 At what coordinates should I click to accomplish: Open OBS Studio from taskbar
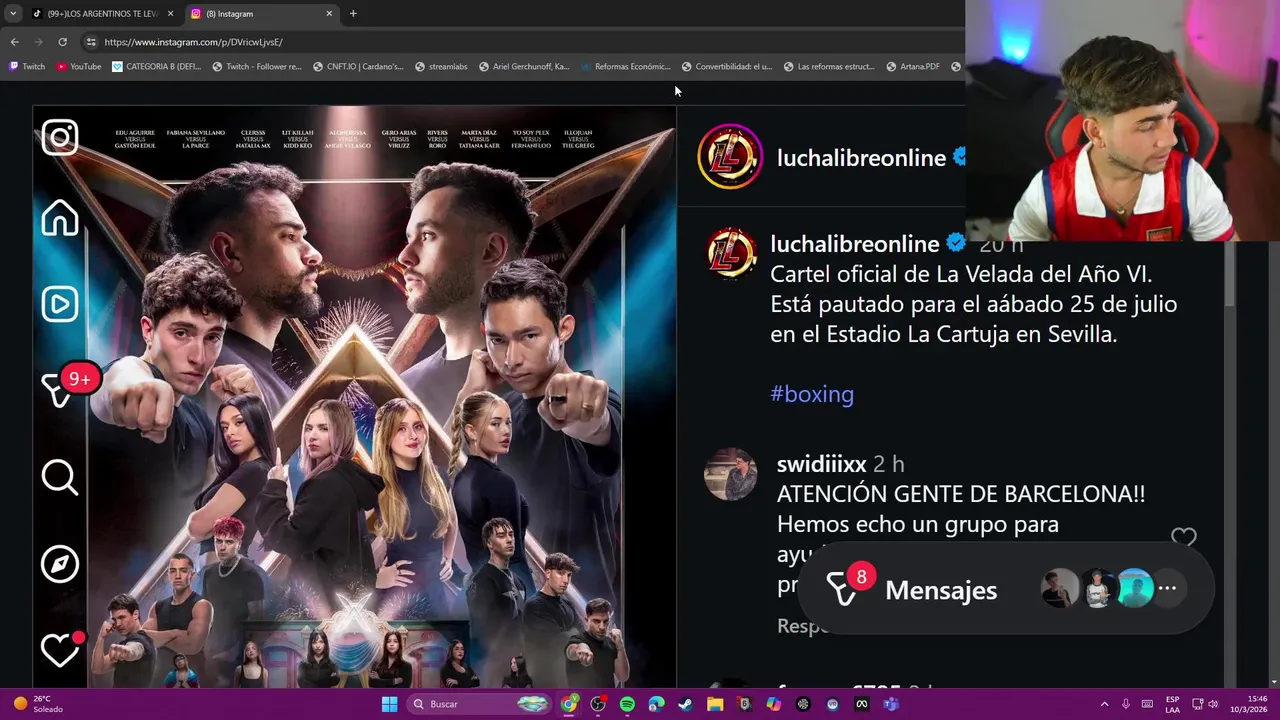pyautogui.click(x=598, y=704)
